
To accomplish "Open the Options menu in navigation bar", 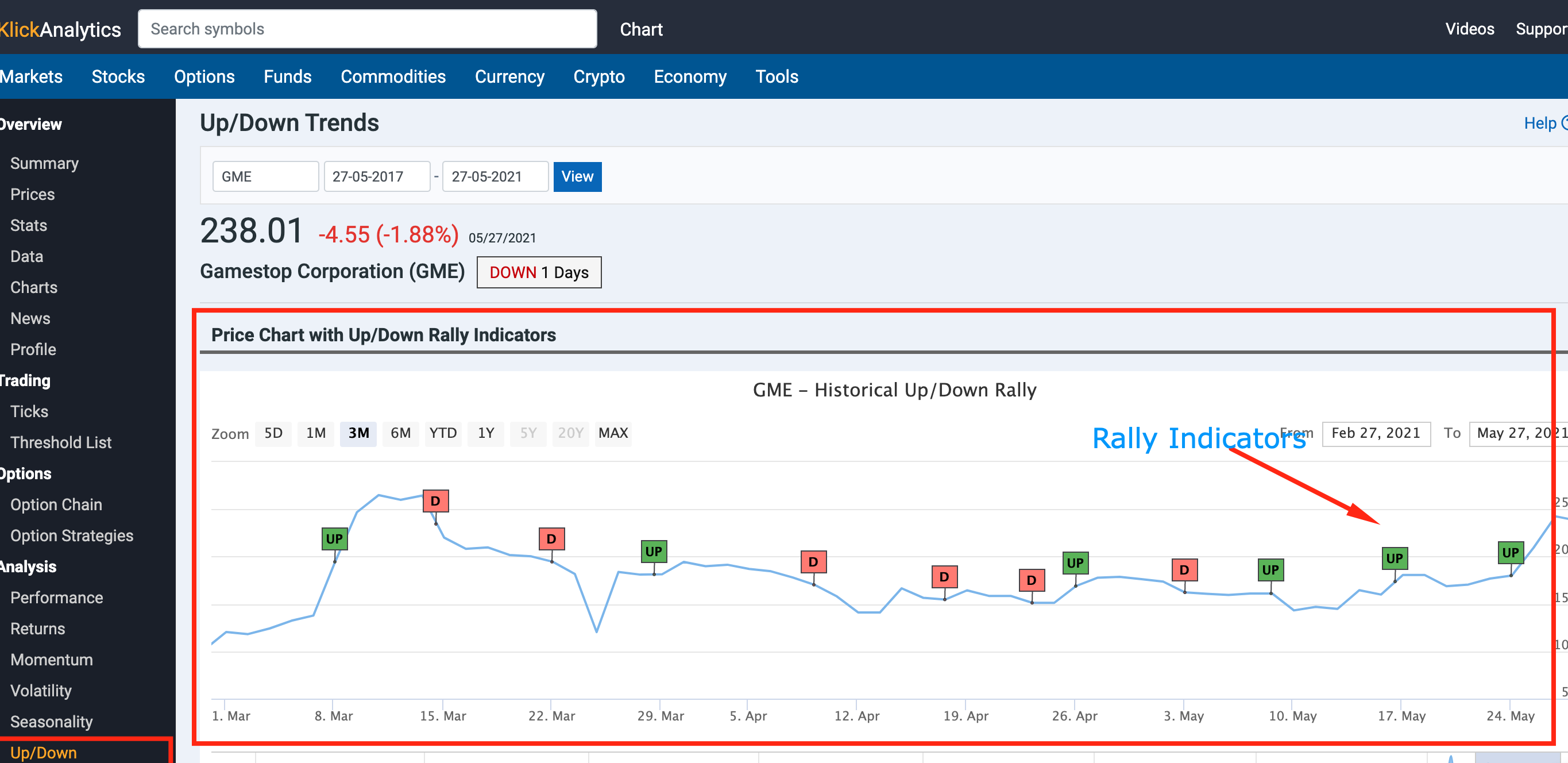I will (204, 76).
